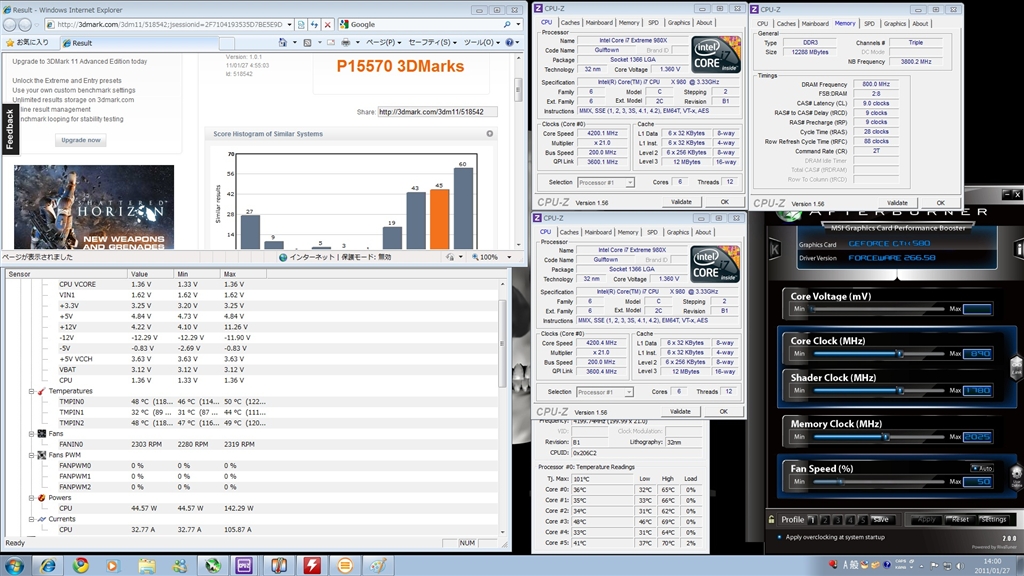Toggle Apply overclocking at system startup
This screenshot has height=576, width=1024.
click(778, 537)
